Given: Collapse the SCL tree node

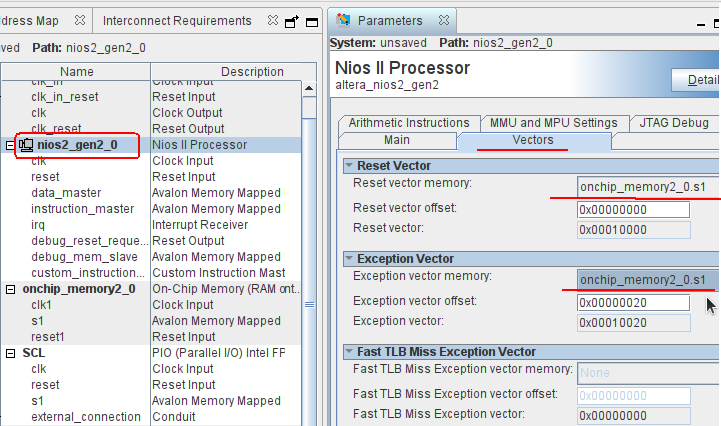Looking at the screenshot, I should (x=10, y=353).
